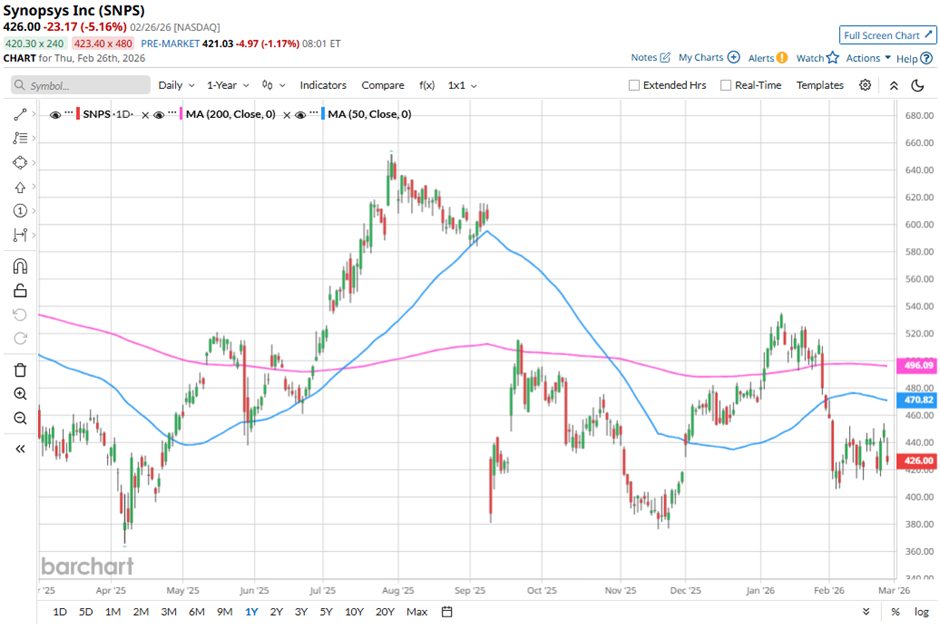Switch to dark mode moon icon
This screenshot has width=940, height=629.
point(917,85)
